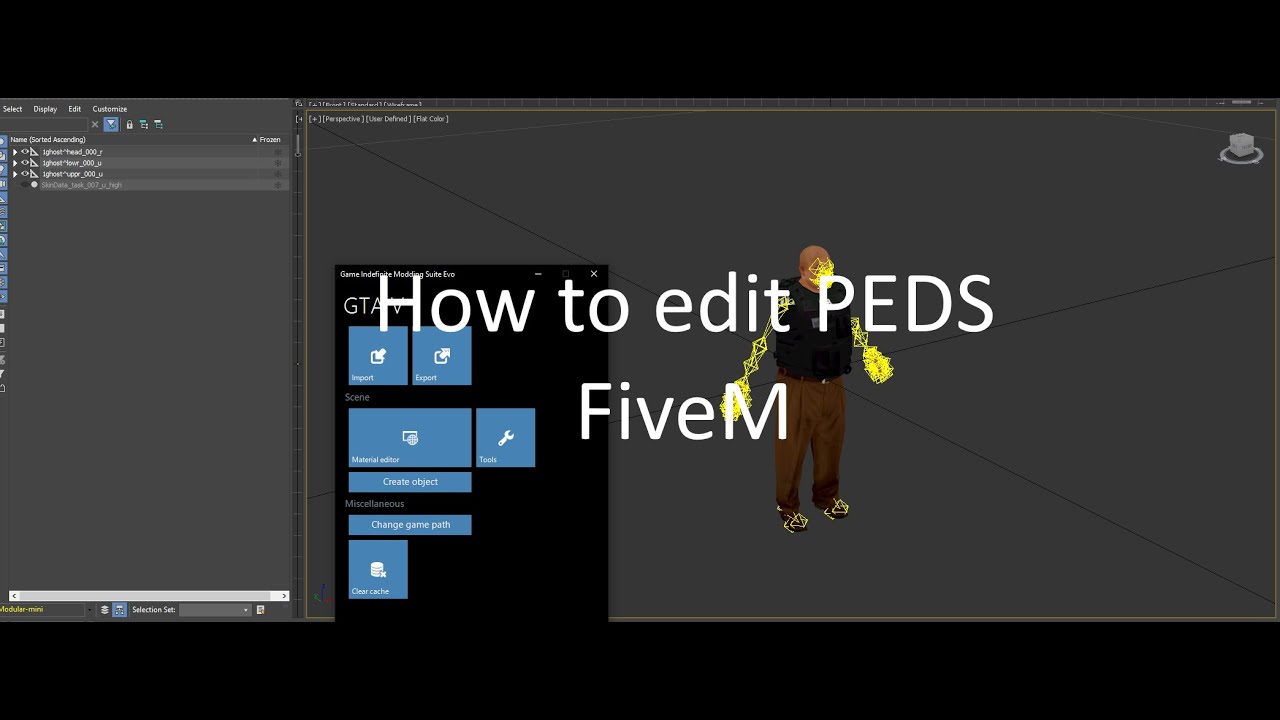Open the Selection Set dropdown
1280x720 pixels.
pos(215,610)
